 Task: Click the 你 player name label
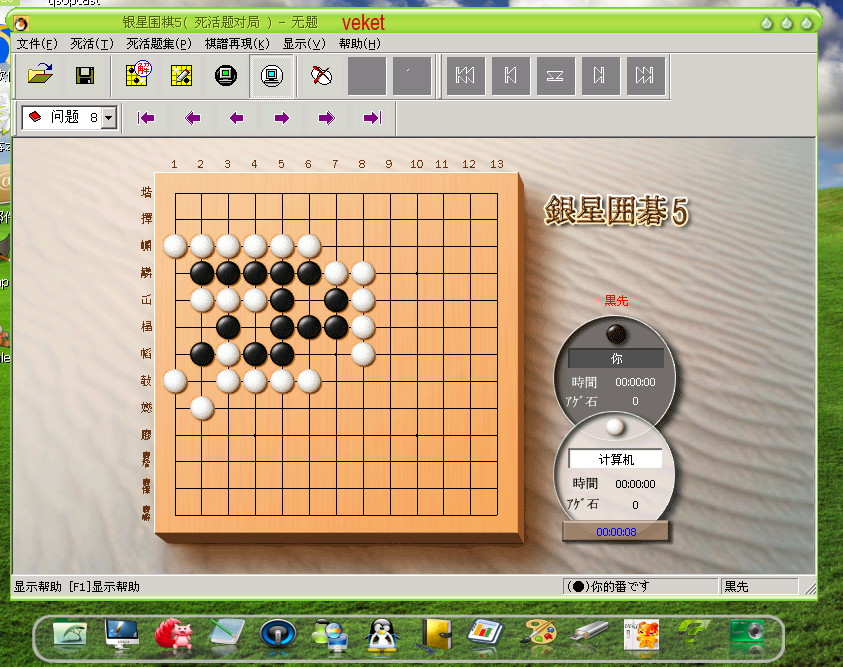point(616,358)
